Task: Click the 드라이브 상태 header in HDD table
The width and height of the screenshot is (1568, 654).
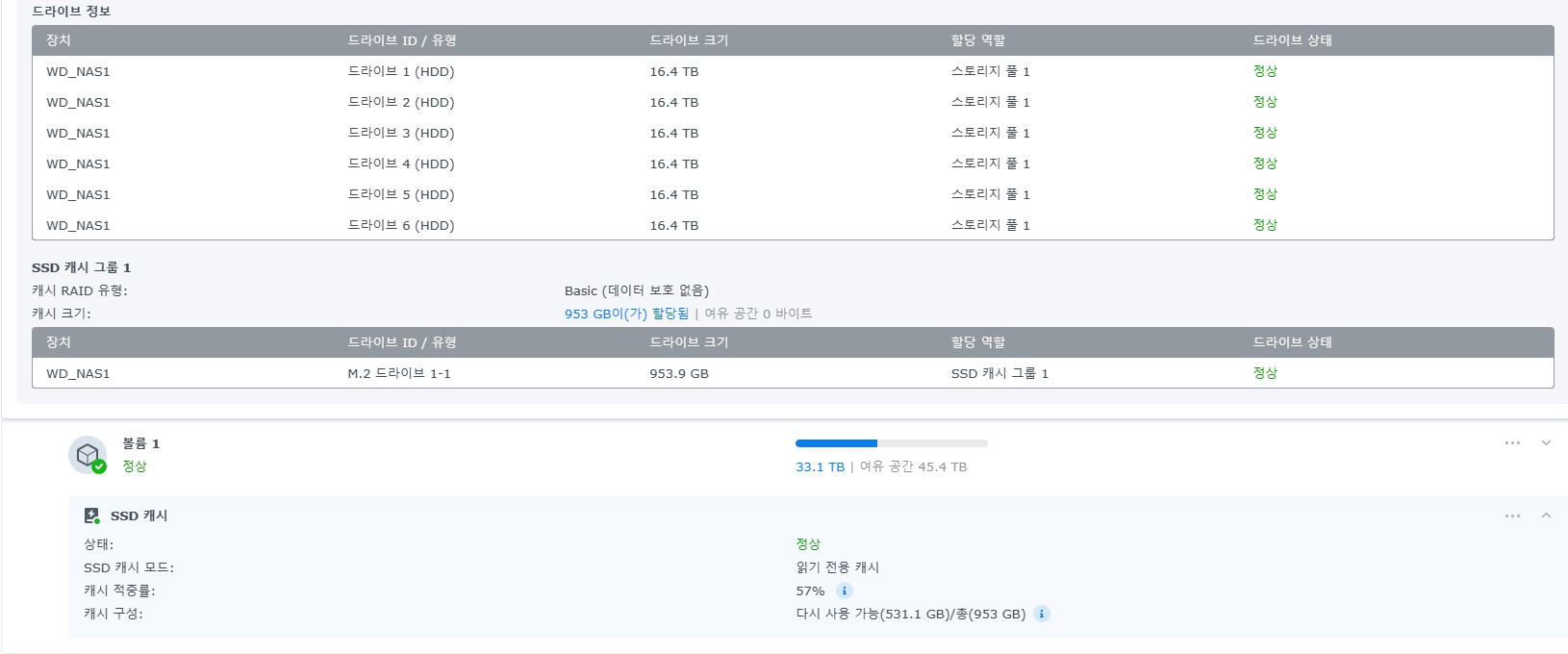Action: click(1292, 40)
